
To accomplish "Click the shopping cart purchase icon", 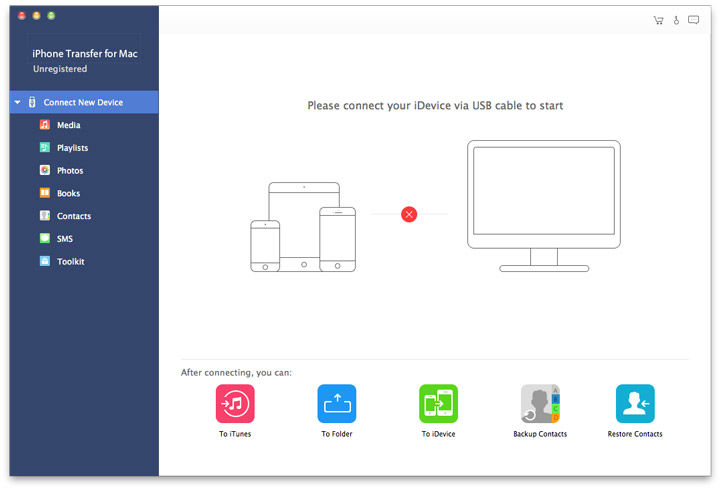I will (x=658, y=20).
